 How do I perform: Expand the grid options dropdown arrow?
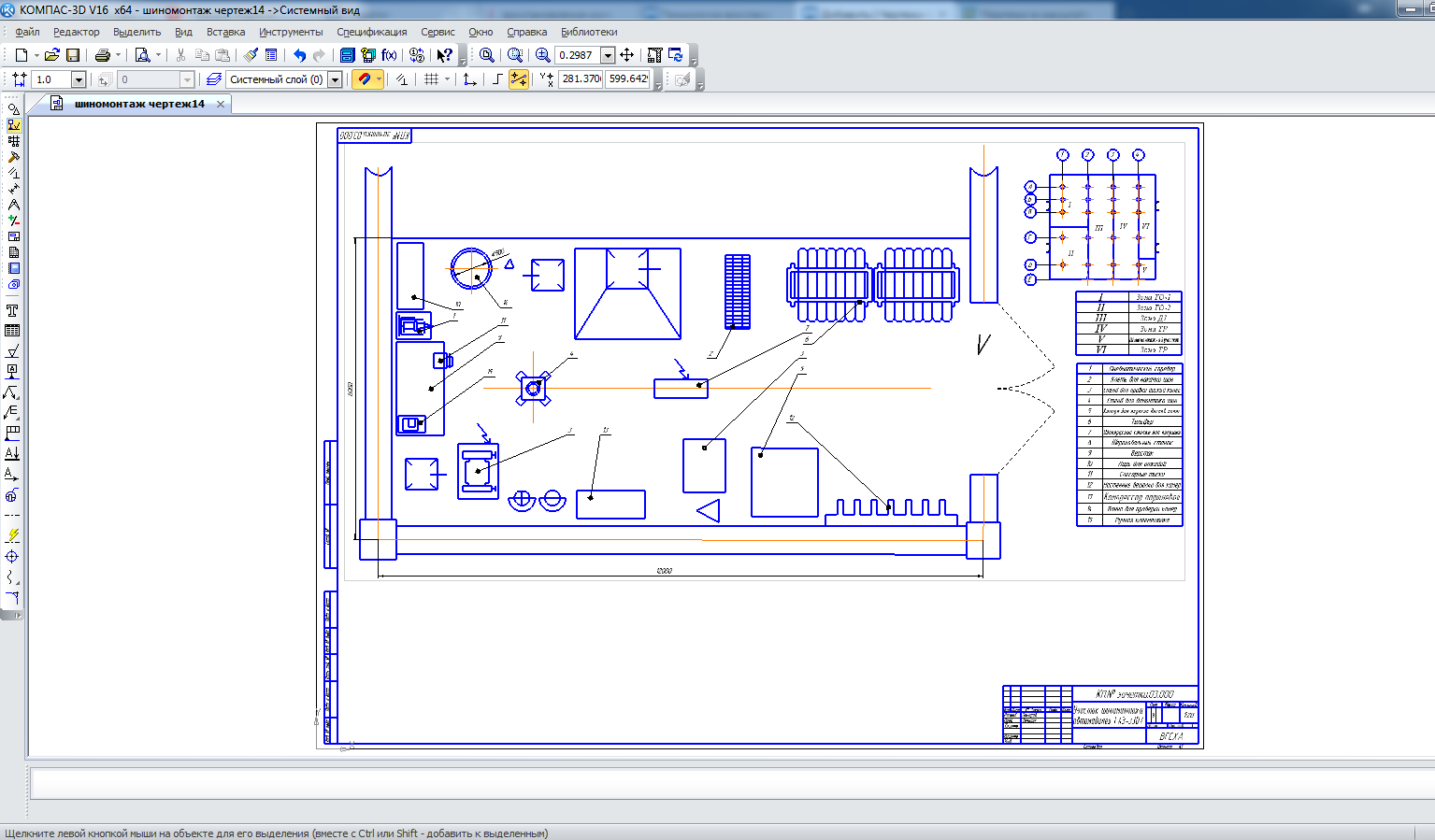pyautogui.click(x=447, y=79)
